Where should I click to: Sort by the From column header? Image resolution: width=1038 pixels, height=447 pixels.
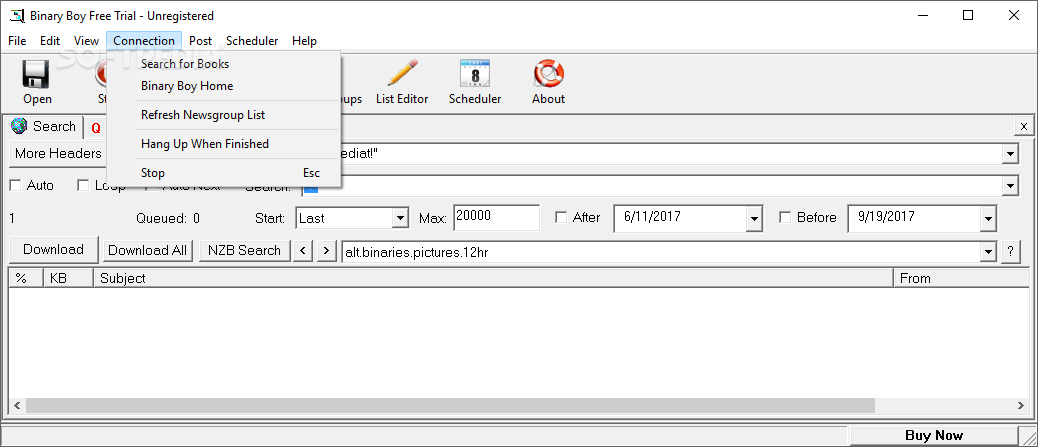point(962,279)
